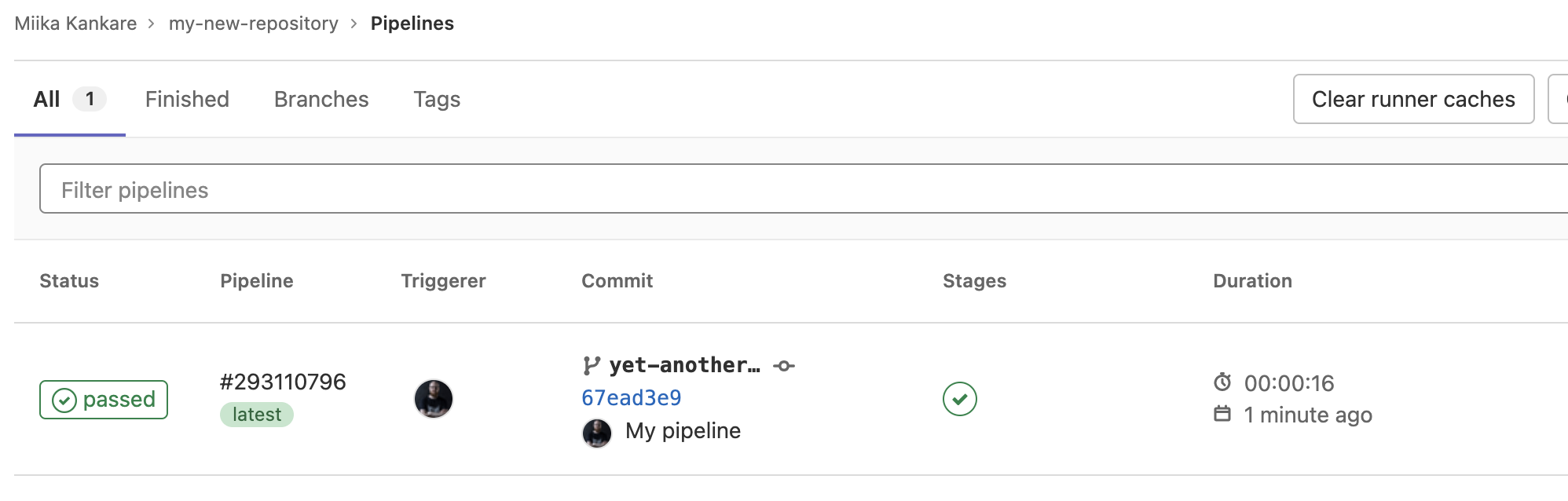Click the calendar icon beside 1 minute ago
This screenshot has height=501, width=1568.
[x=1222, y=414]
